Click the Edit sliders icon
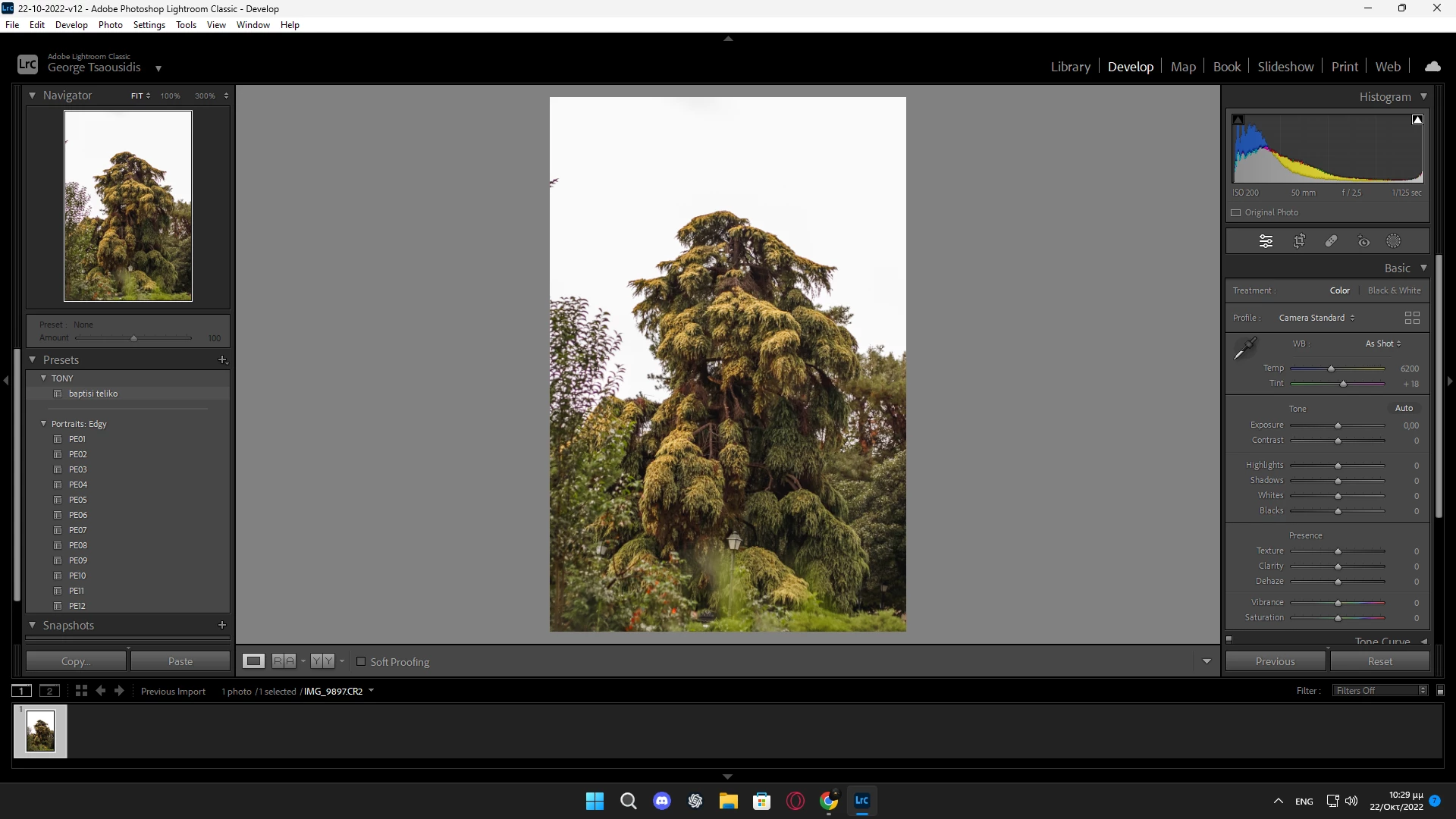The width and height of the screenshot is (1456, 819). click(x=1266, y=241)
